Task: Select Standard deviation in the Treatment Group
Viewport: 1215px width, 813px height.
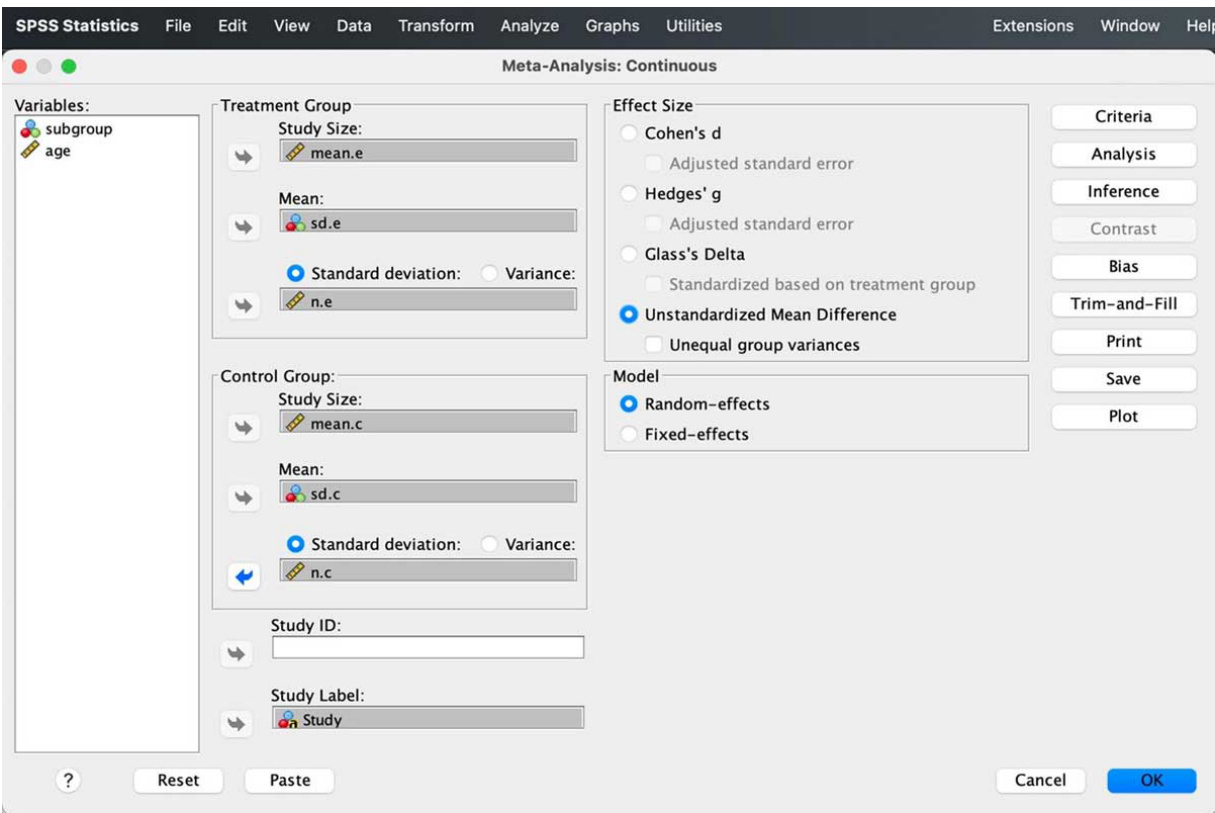Action: 295,273
